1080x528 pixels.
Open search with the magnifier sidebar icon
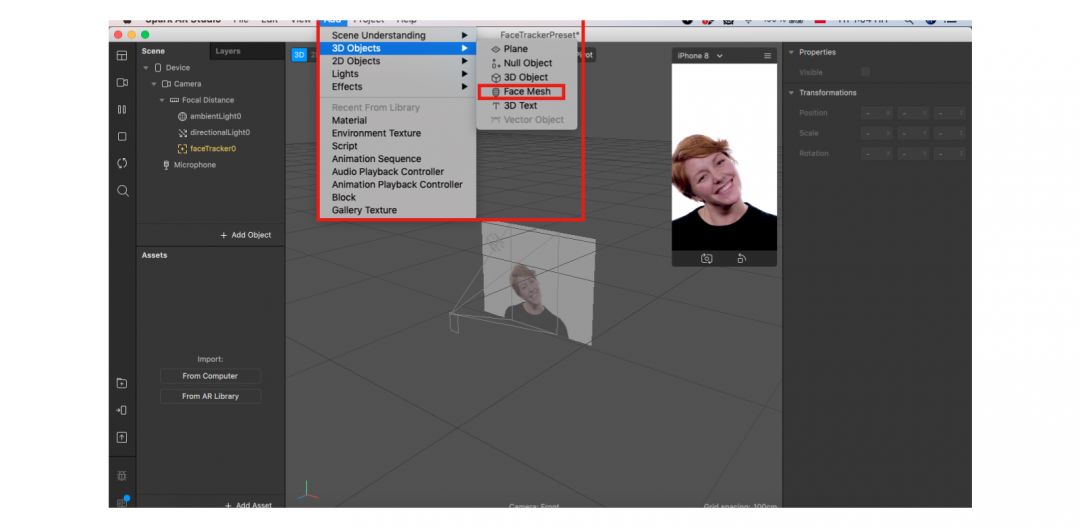[122, 191]
